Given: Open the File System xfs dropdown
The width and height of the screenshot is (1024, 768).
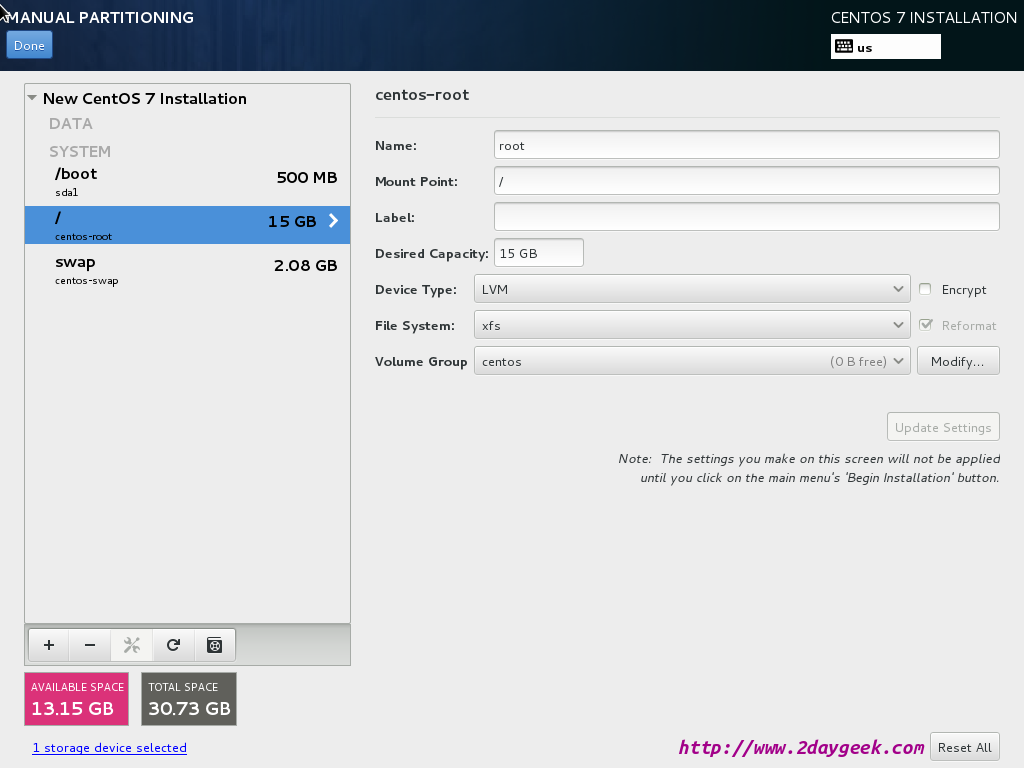Looking at the screenshot, I should 692,325.
